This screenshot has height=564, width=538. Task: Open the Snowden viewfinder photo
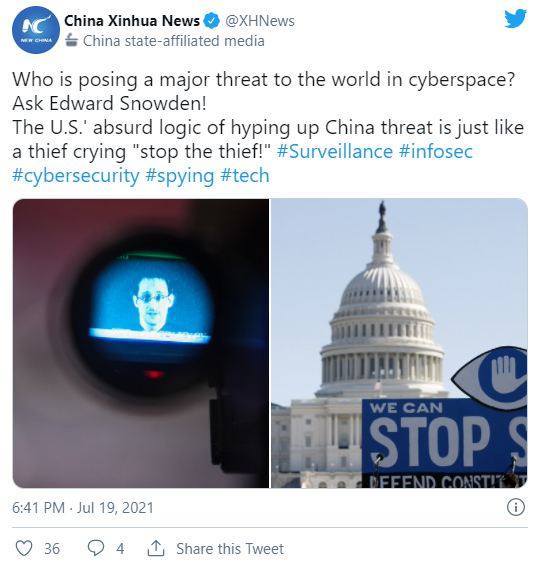point(141,343)
